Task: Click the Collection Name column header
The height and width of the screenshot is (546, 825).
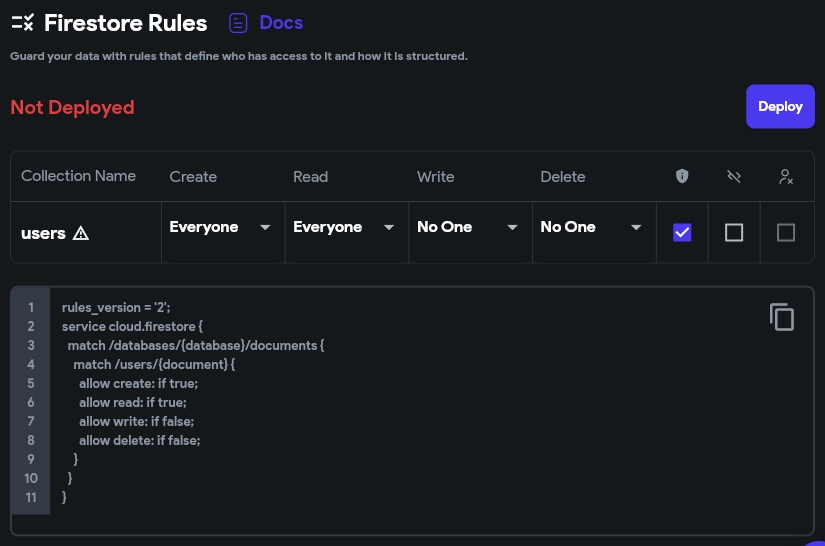Action: [78, 176]
